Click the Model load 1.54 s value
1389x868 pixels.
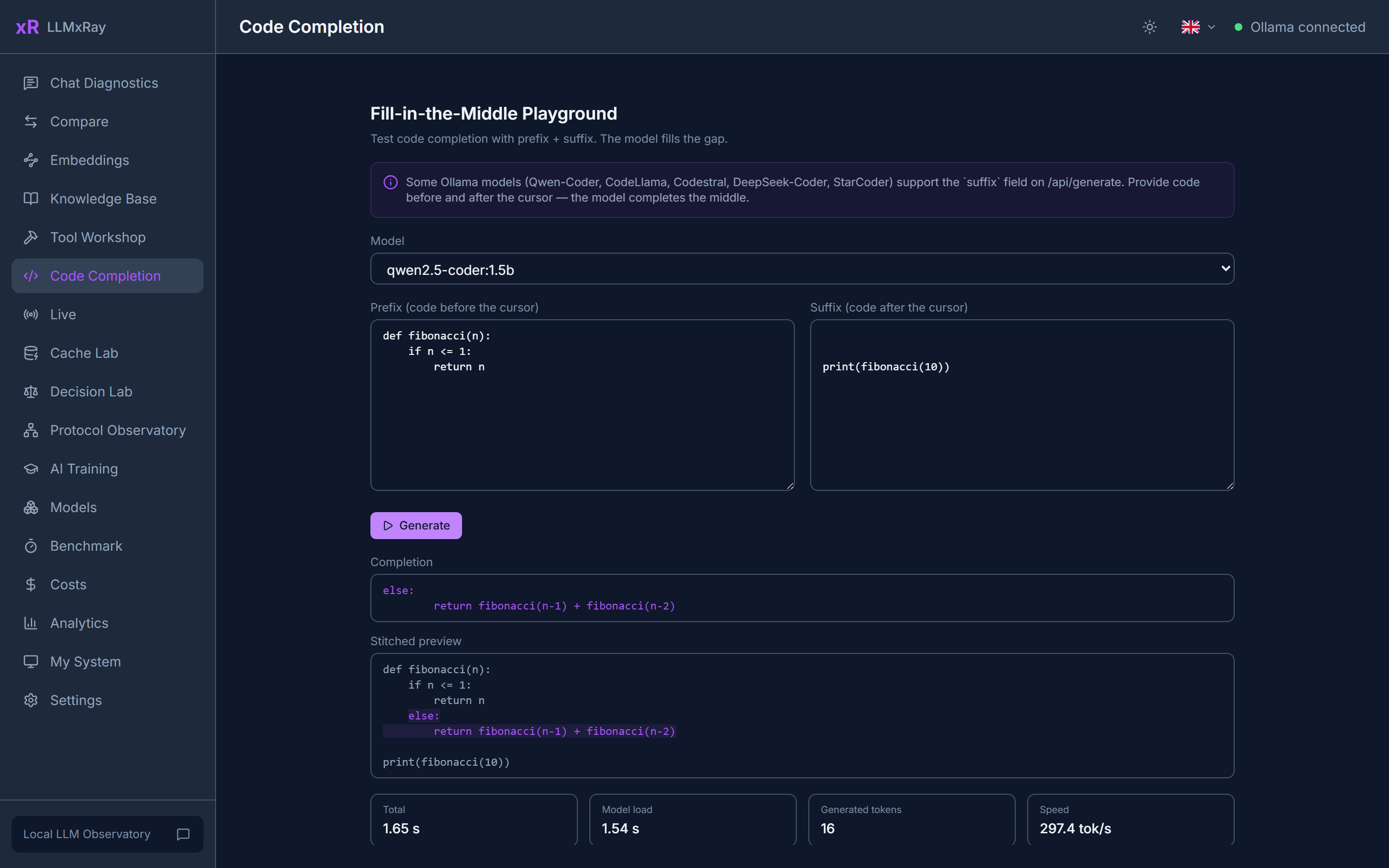[x=620, y=828]
